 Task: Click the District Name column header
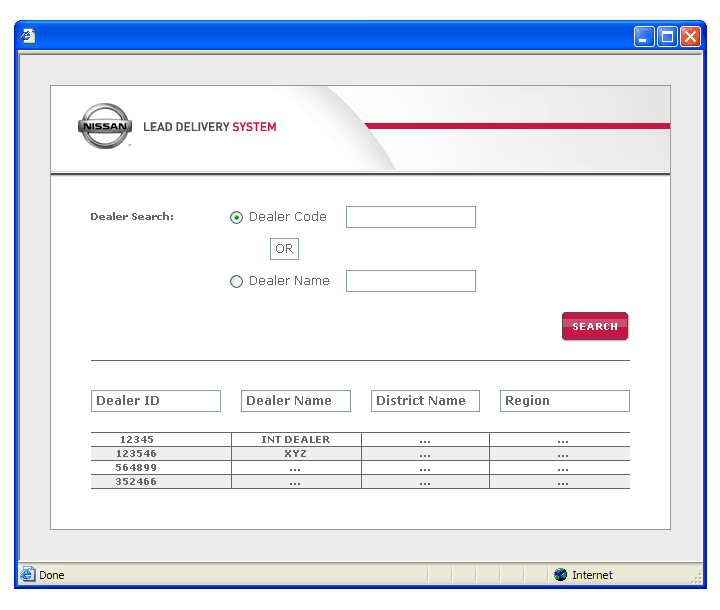coord(425,401)
